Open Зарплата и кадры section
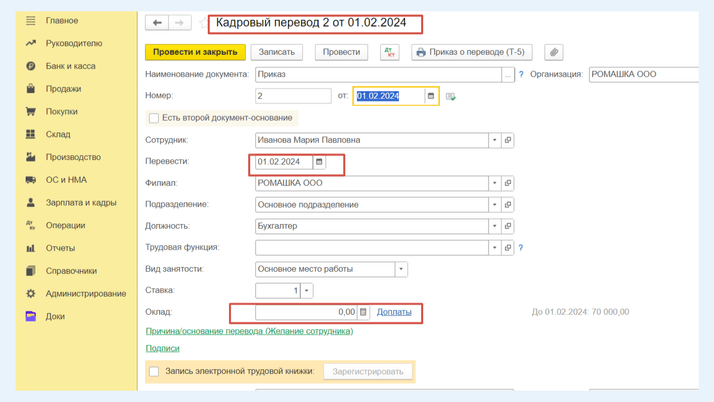The width and height of the screenshot is (714, 402). click(x=81, y=203)
